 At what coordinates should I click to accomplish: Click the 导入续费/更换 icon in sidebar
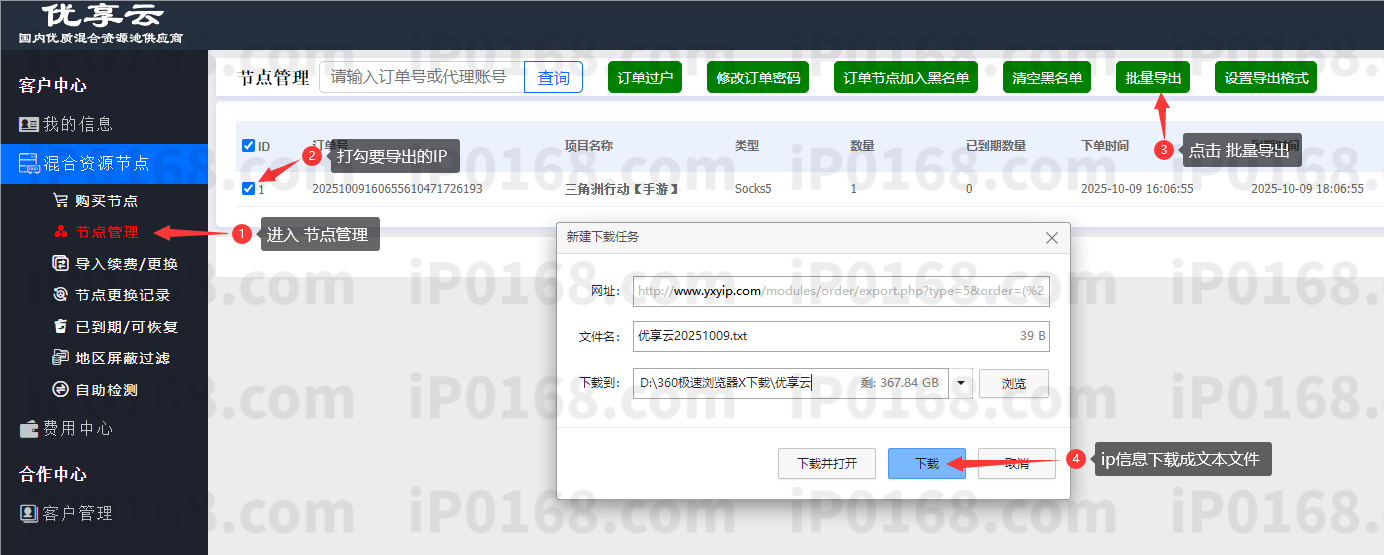coord(60,264)
